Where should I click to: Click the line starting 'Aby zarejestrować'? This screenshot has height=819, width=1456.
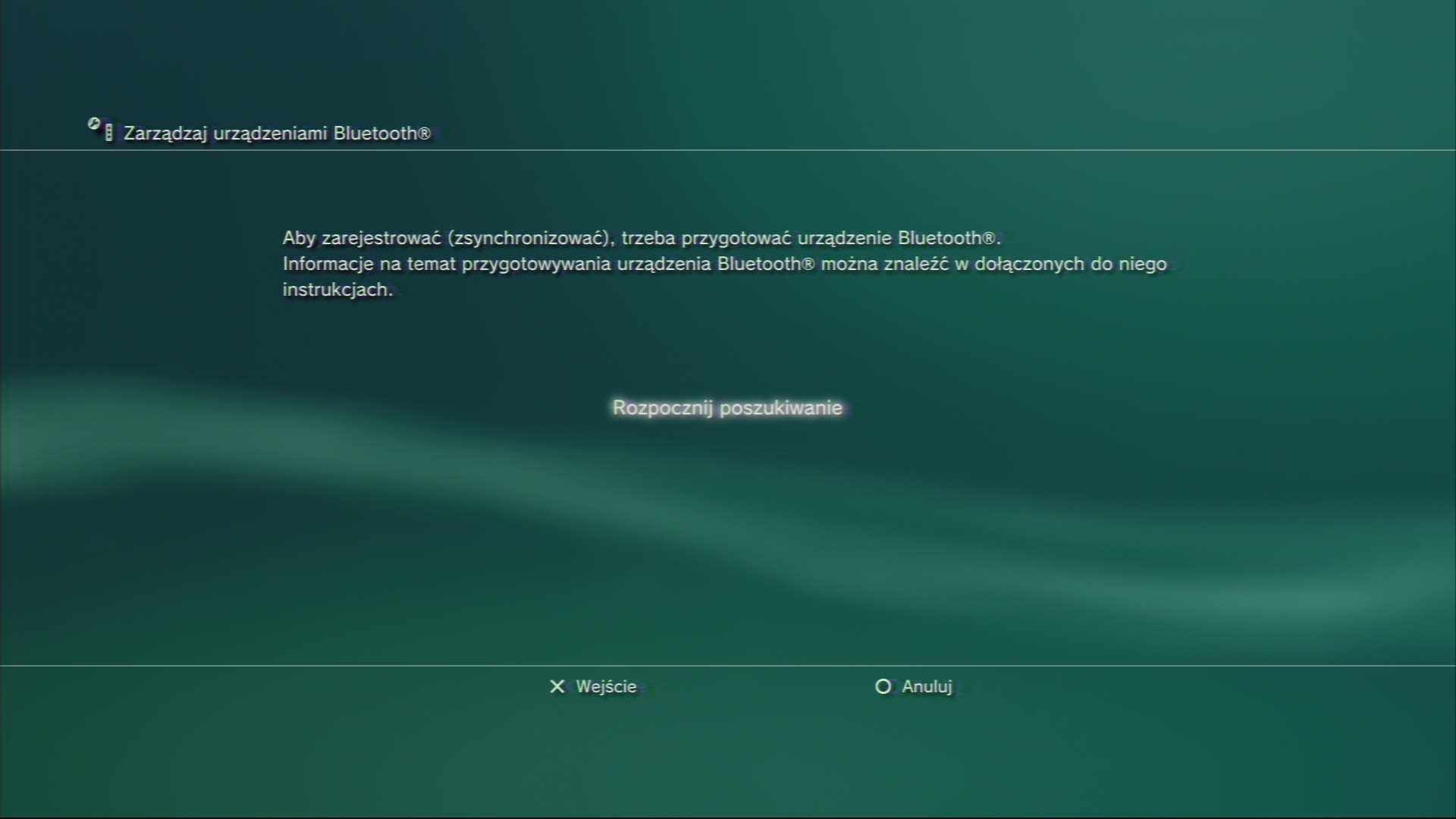642,238
